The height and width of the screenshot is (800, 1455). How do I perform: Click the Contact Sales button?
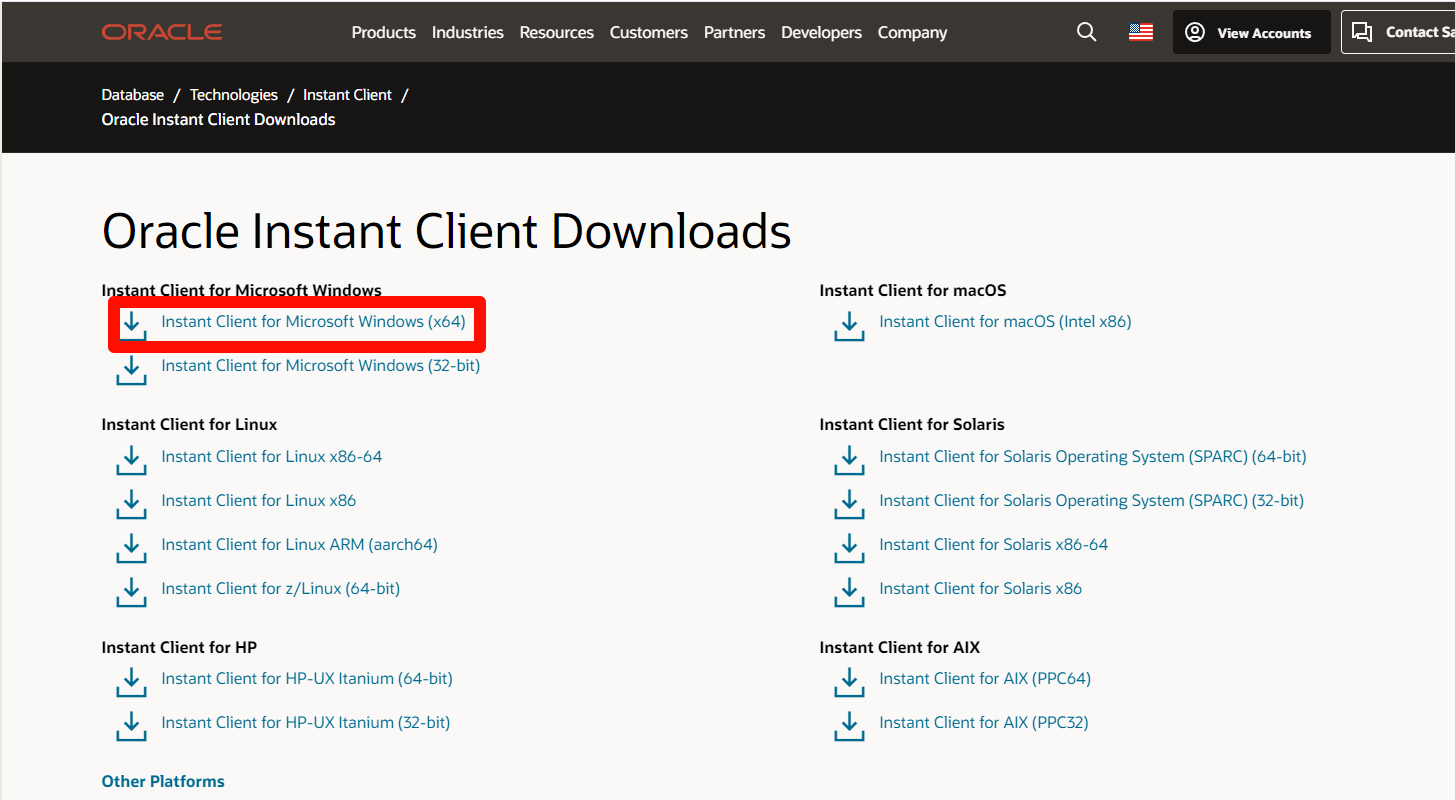(x=1398, y=32)
